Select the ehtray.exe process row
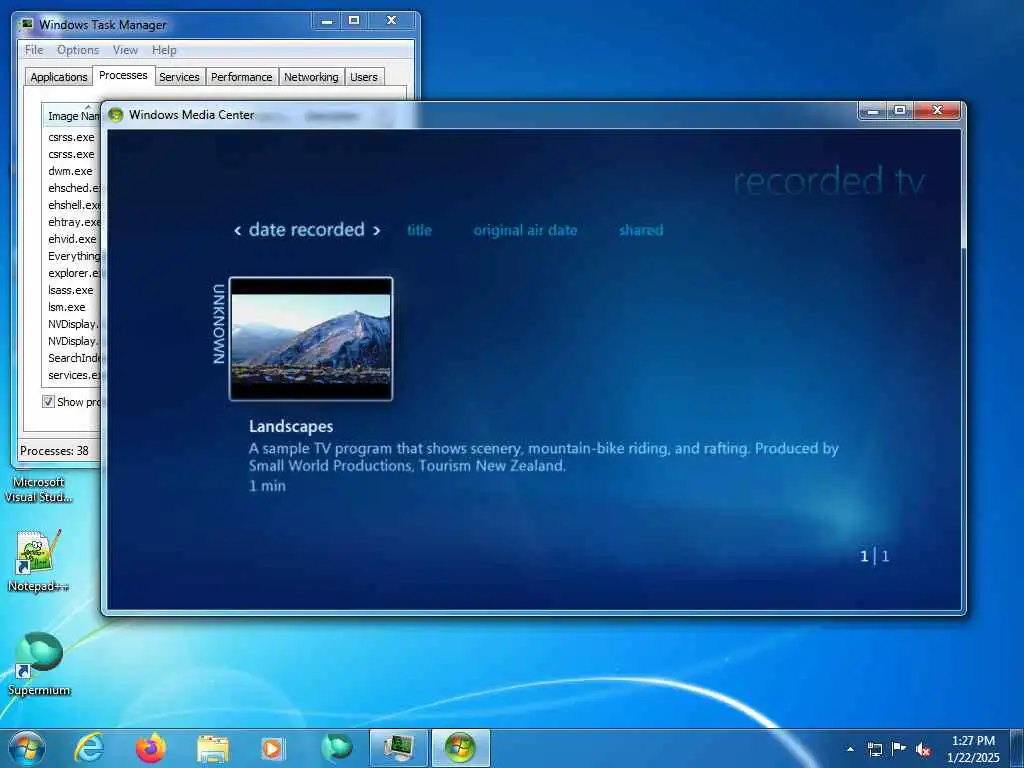1024x768 pixels. (72, 222)
